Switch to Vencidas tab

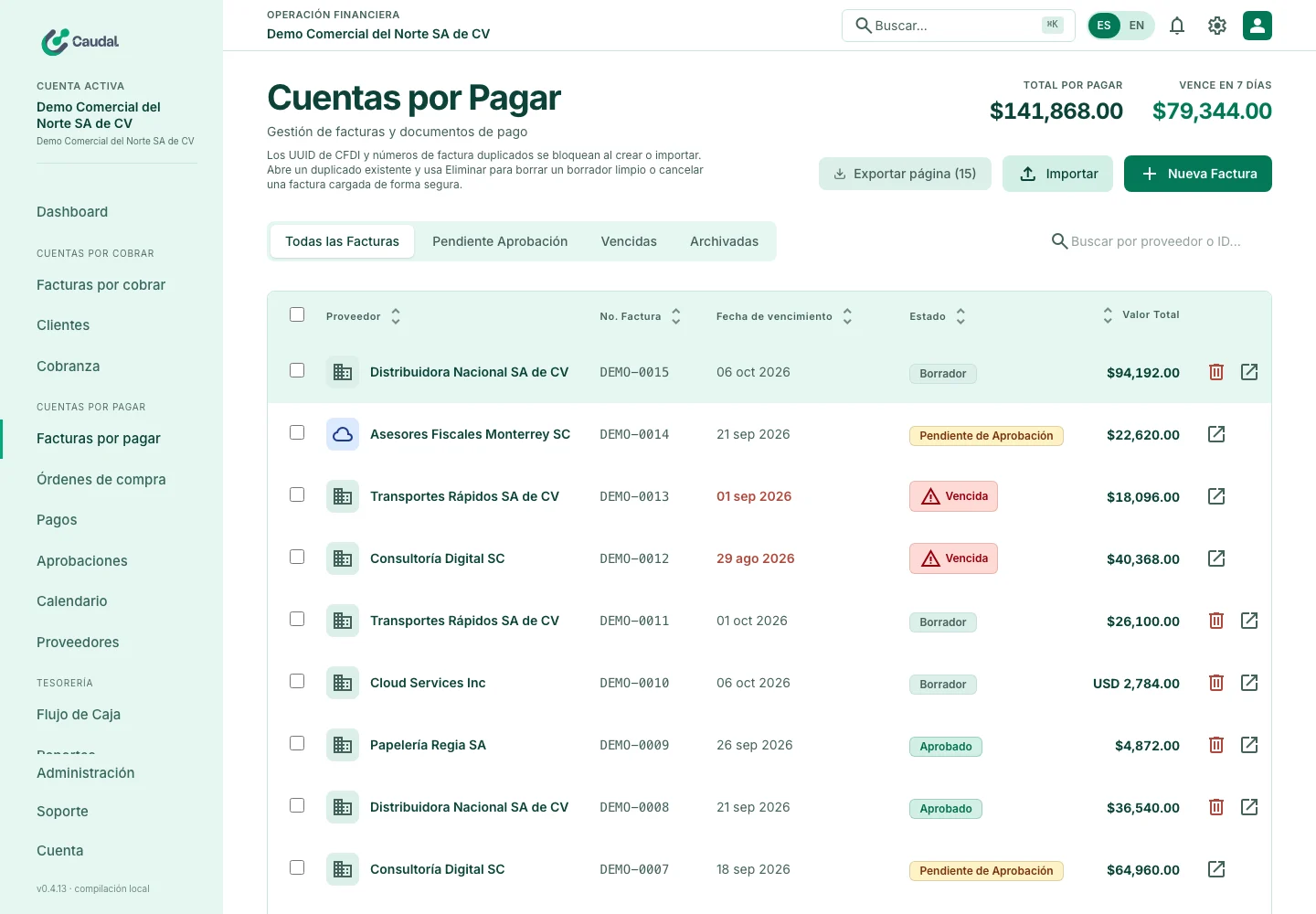(x=629, y=241)
